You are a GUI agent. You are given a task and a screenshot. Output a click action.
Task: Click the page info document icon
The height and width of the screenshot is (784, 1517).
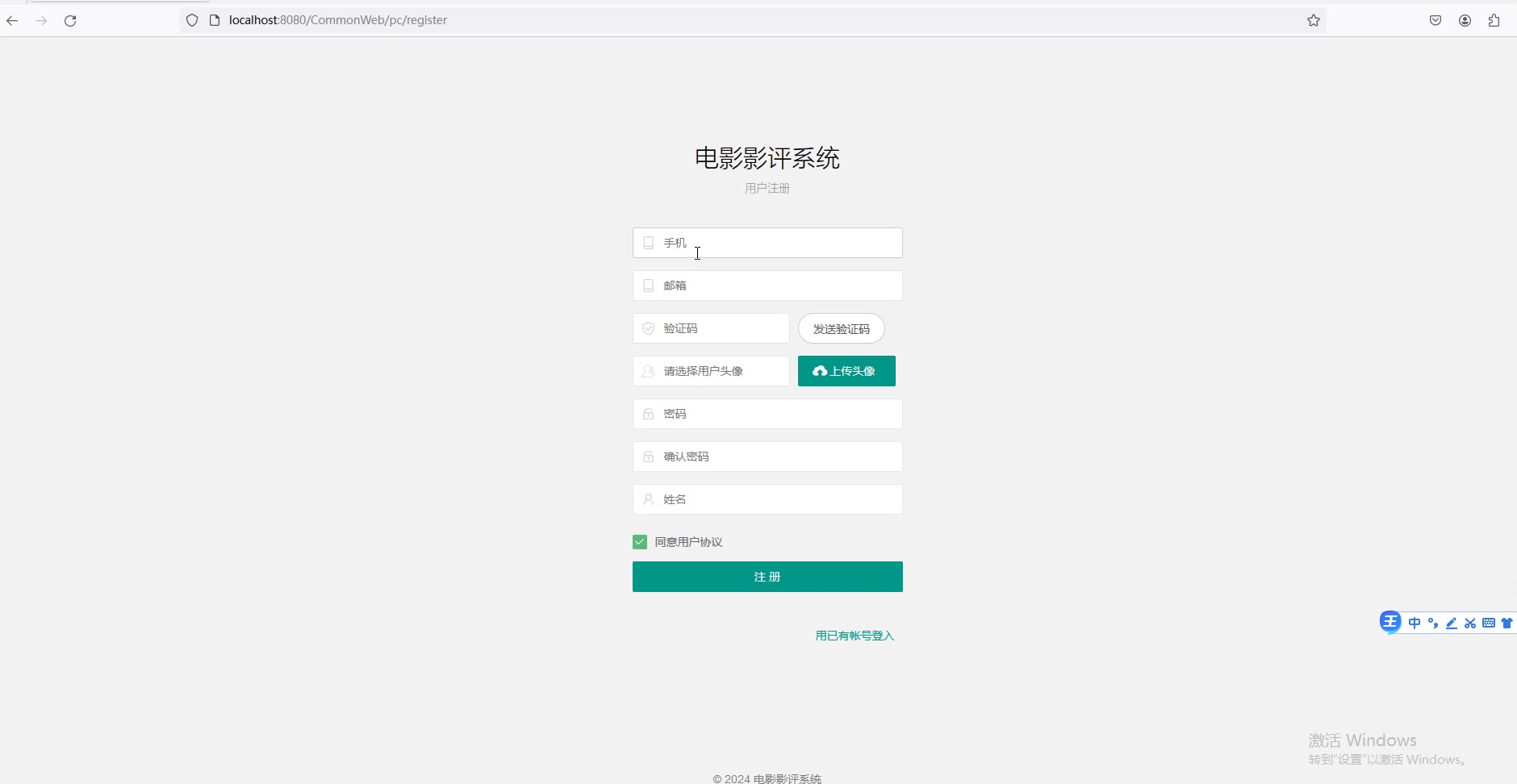coord(215,20)
